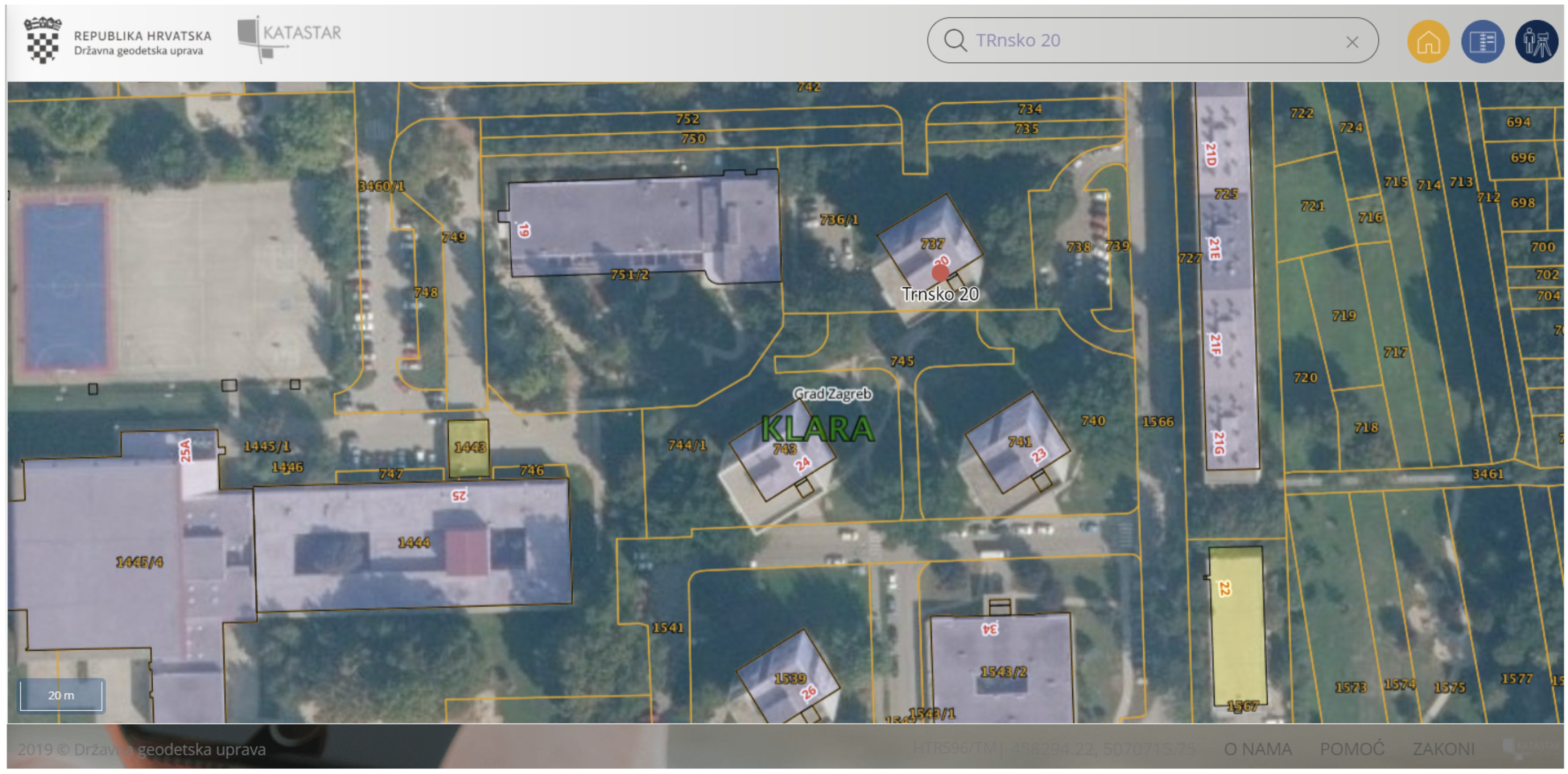Click the dark surveyor icon
This screenshot has width=1568, height=774.
tap(1536, 41)
